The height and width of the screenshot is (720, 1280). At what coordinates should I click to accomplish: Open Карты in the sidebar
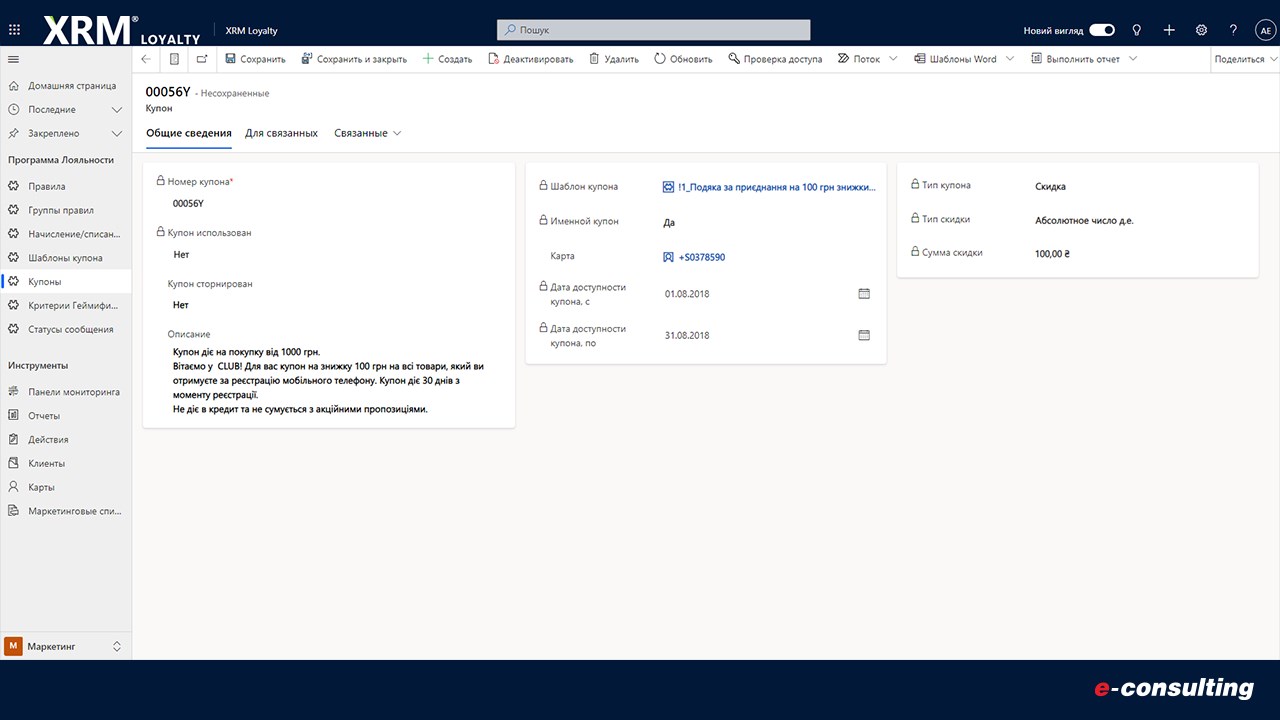click(65, 487)
